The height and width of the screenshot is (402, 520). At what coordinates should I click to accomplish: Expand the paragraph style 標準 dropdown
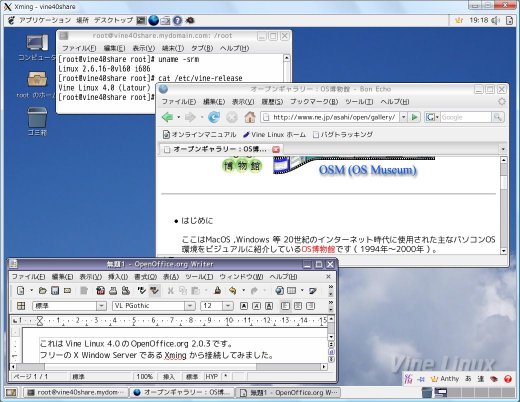pos(101,306)
